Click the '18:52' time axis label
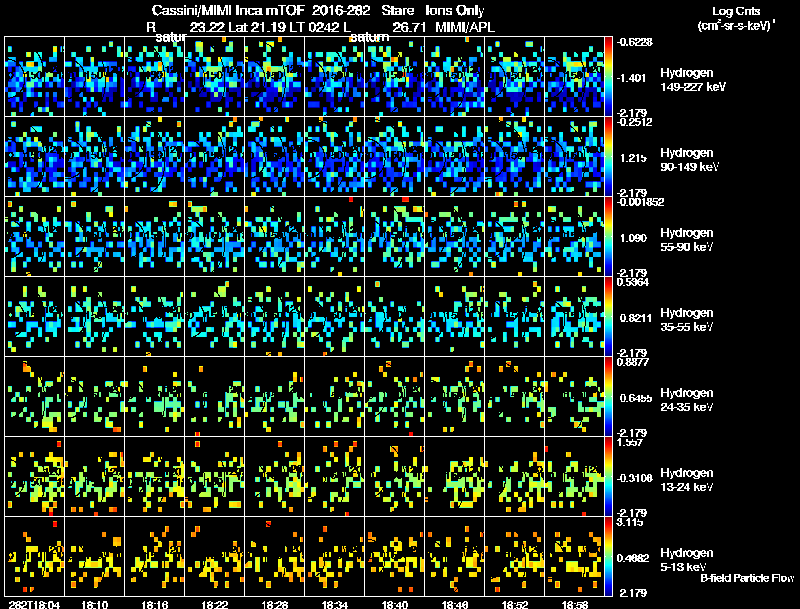Image resolution: width=800 pixels, height=609 pixels. (515, 604)
